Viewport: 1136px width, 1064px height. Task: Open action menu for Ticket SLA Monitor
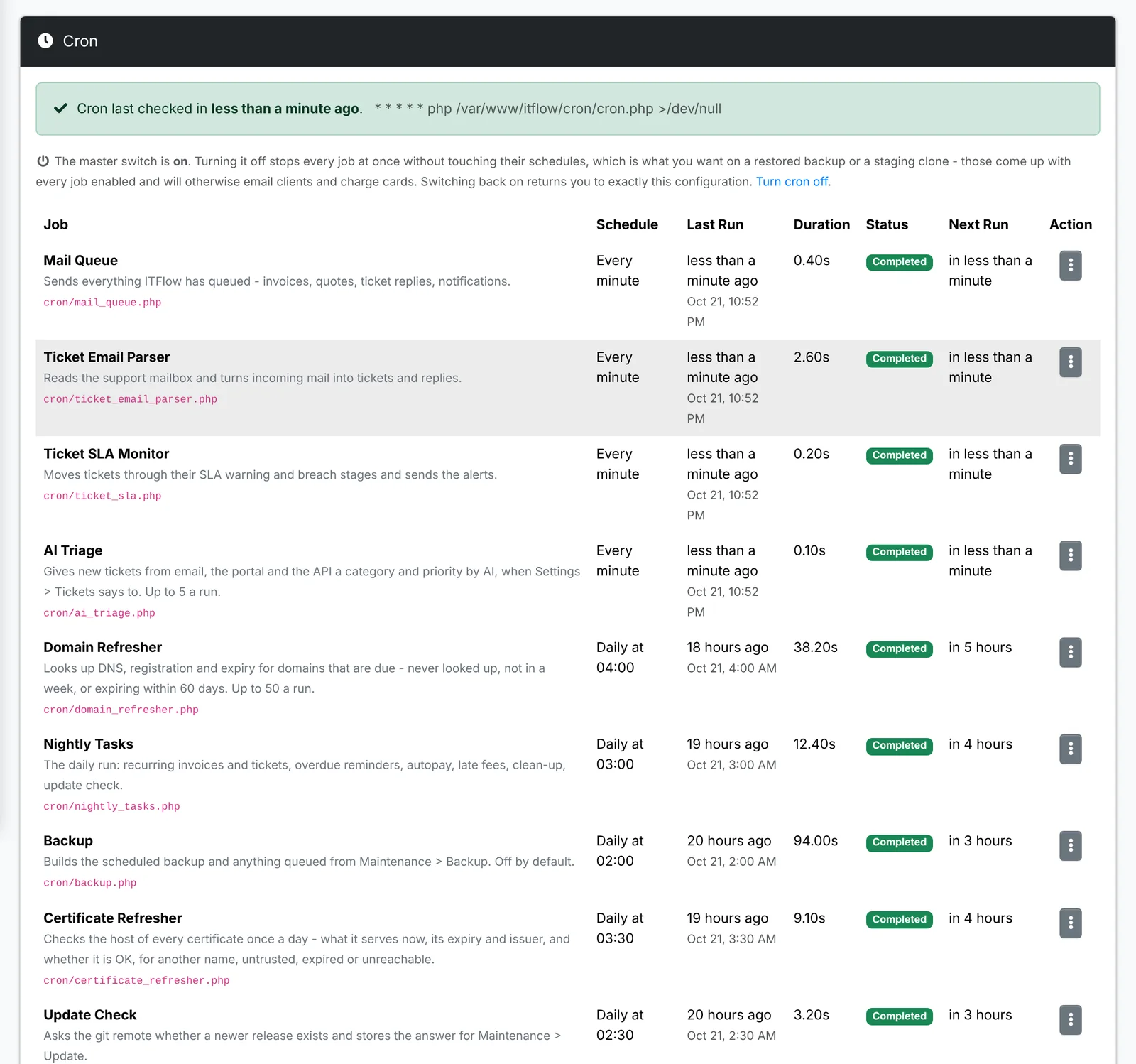tap(1070, 459)
